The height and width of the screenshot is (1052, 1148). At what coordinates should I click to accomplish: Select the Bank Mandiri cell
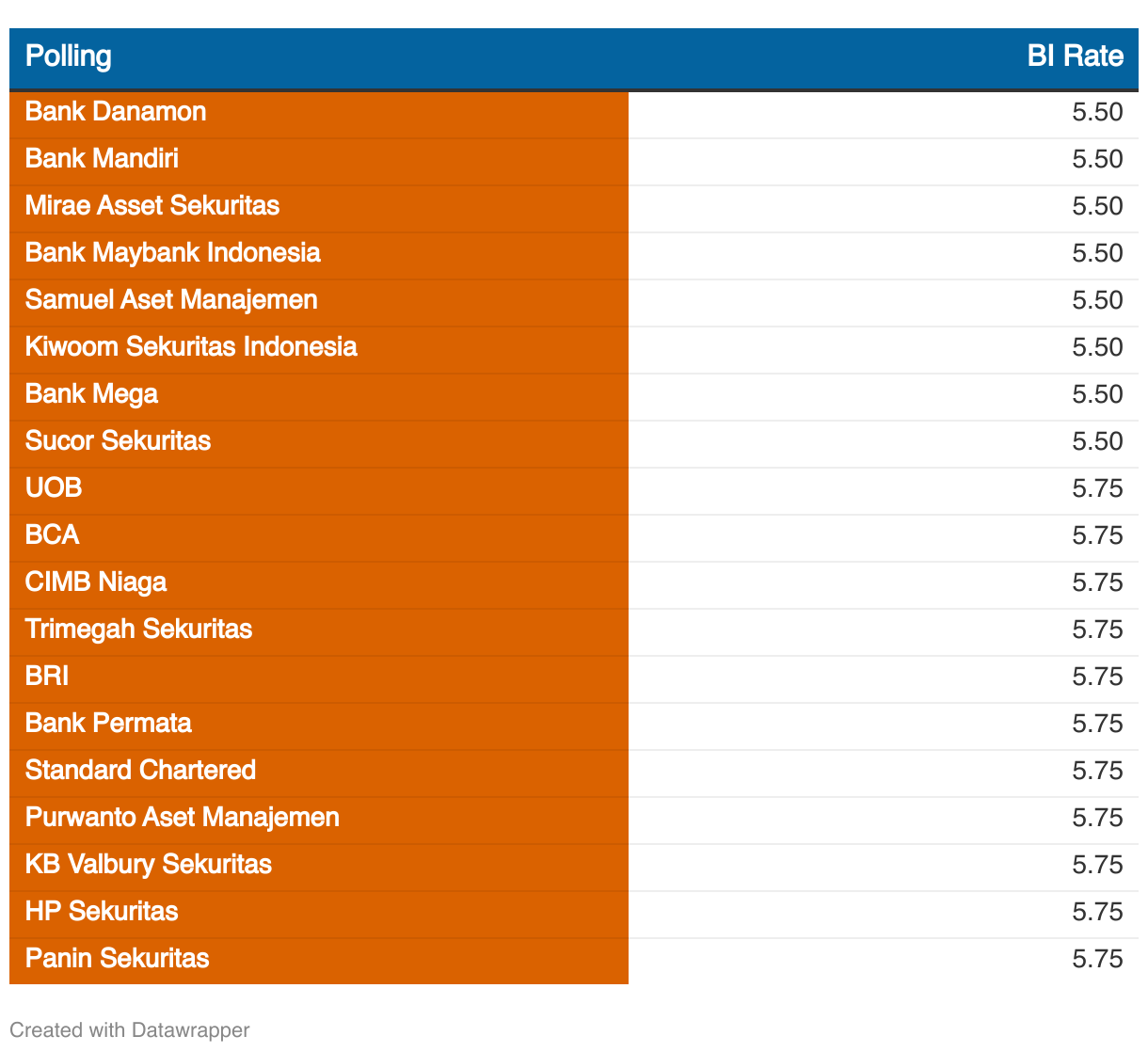[102, 159]
